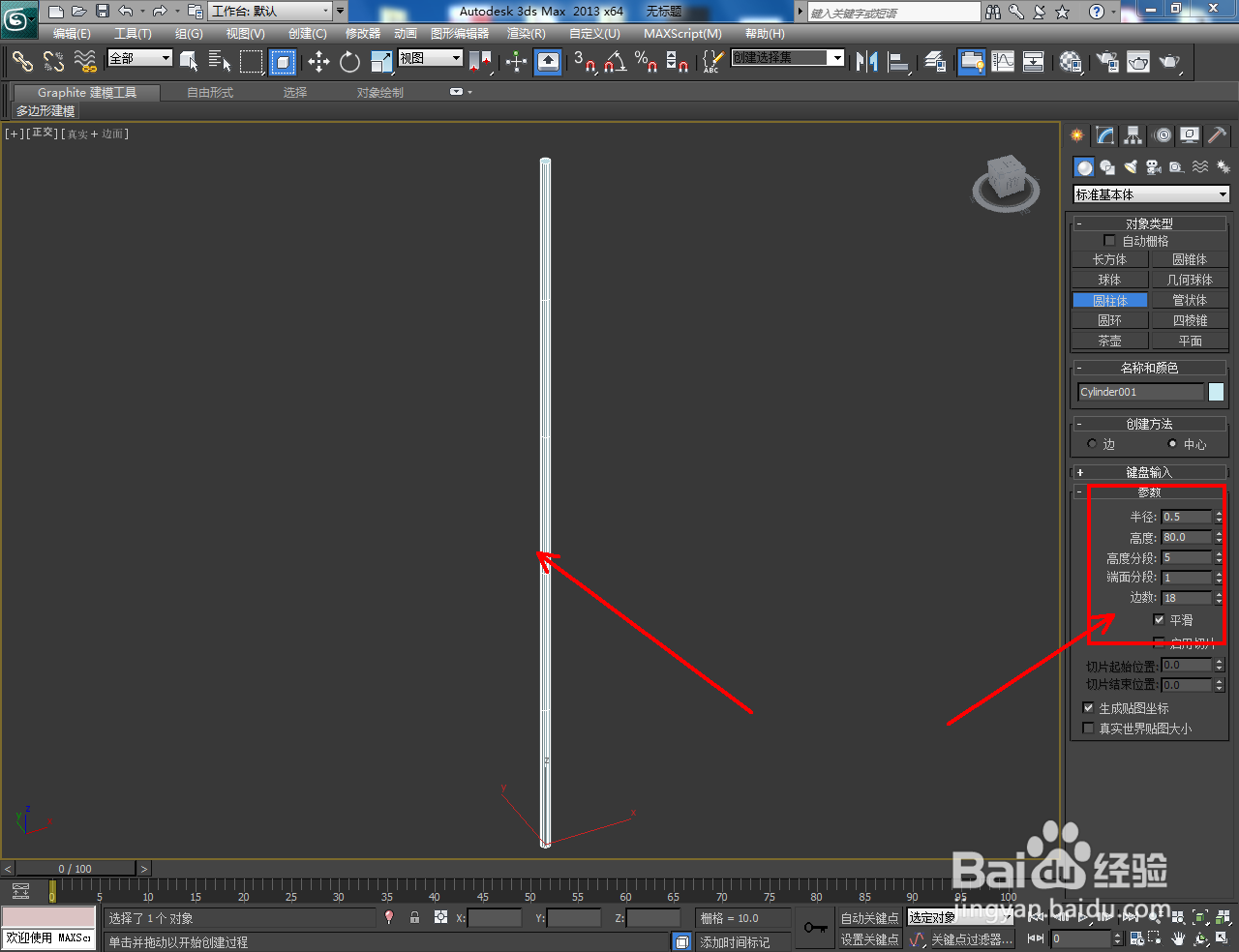Enable the 平滑 checkbox in cylinder parameters
The height and width of the screenshot is (952, 1239).
pos(1159,619)
